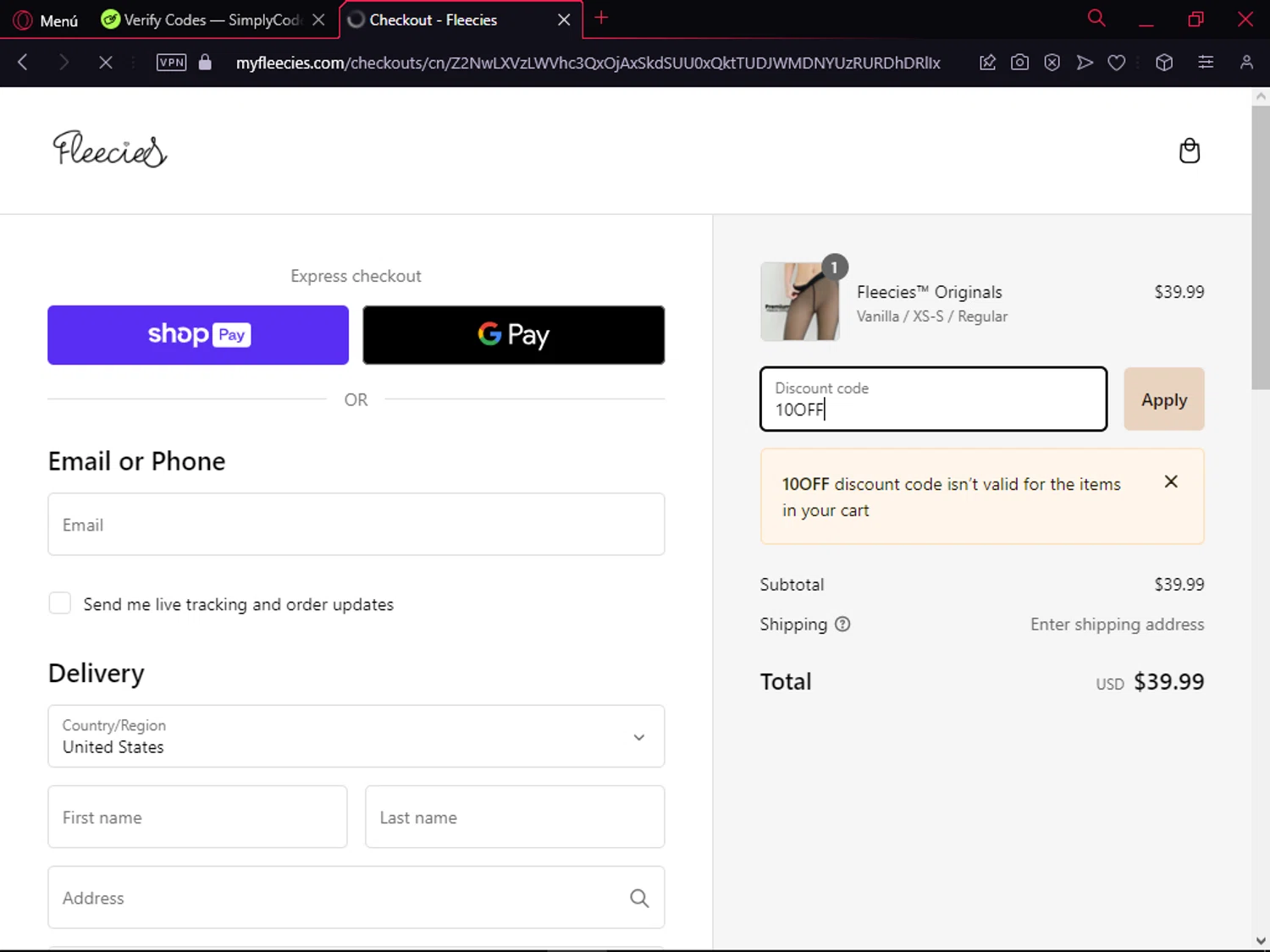The image size is (1270, 952).
Task: Open the edit/share page icon
Action: point(987,62)
